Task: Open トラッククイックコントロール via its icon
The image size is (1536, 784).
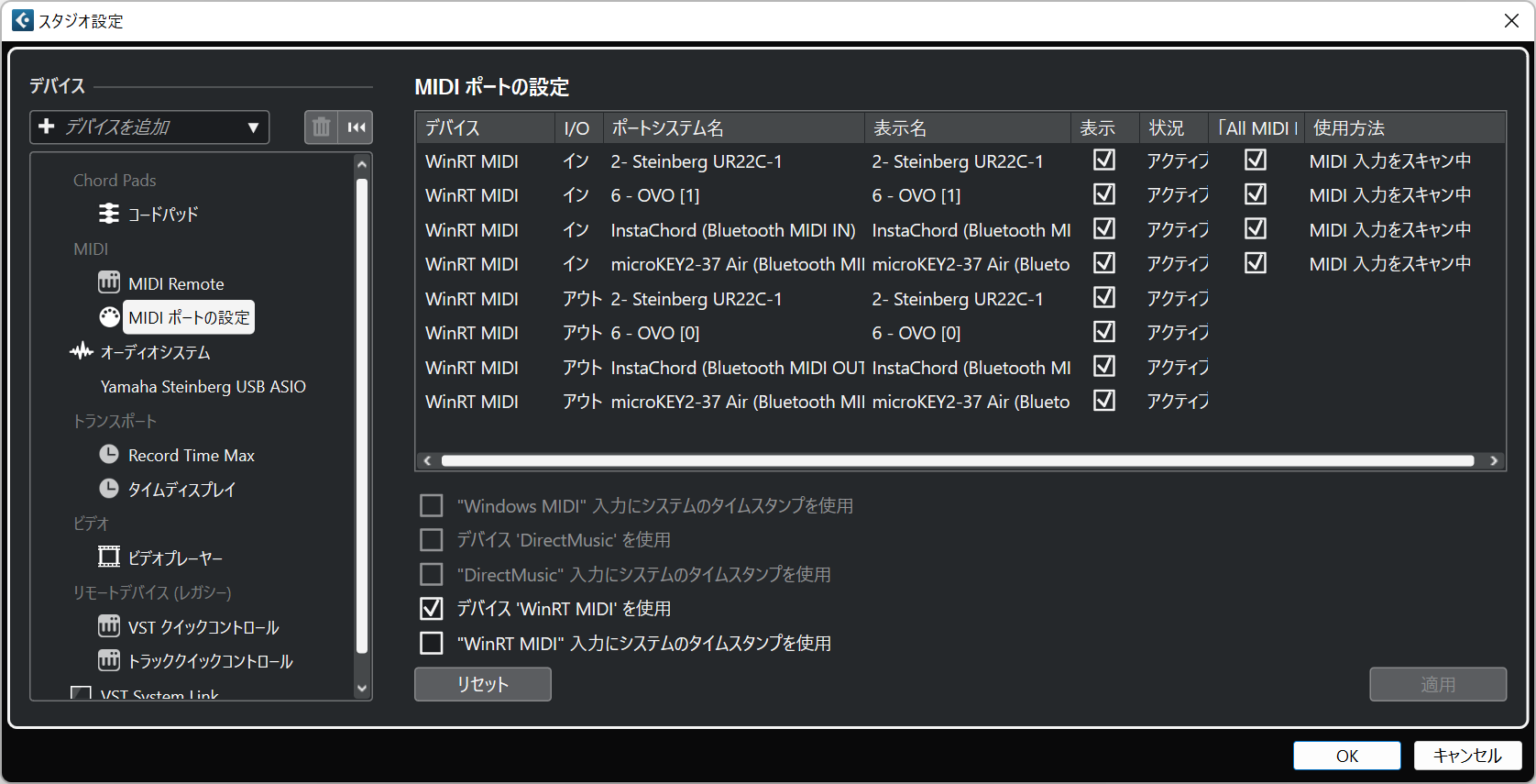Action: (x=109, y=660)
